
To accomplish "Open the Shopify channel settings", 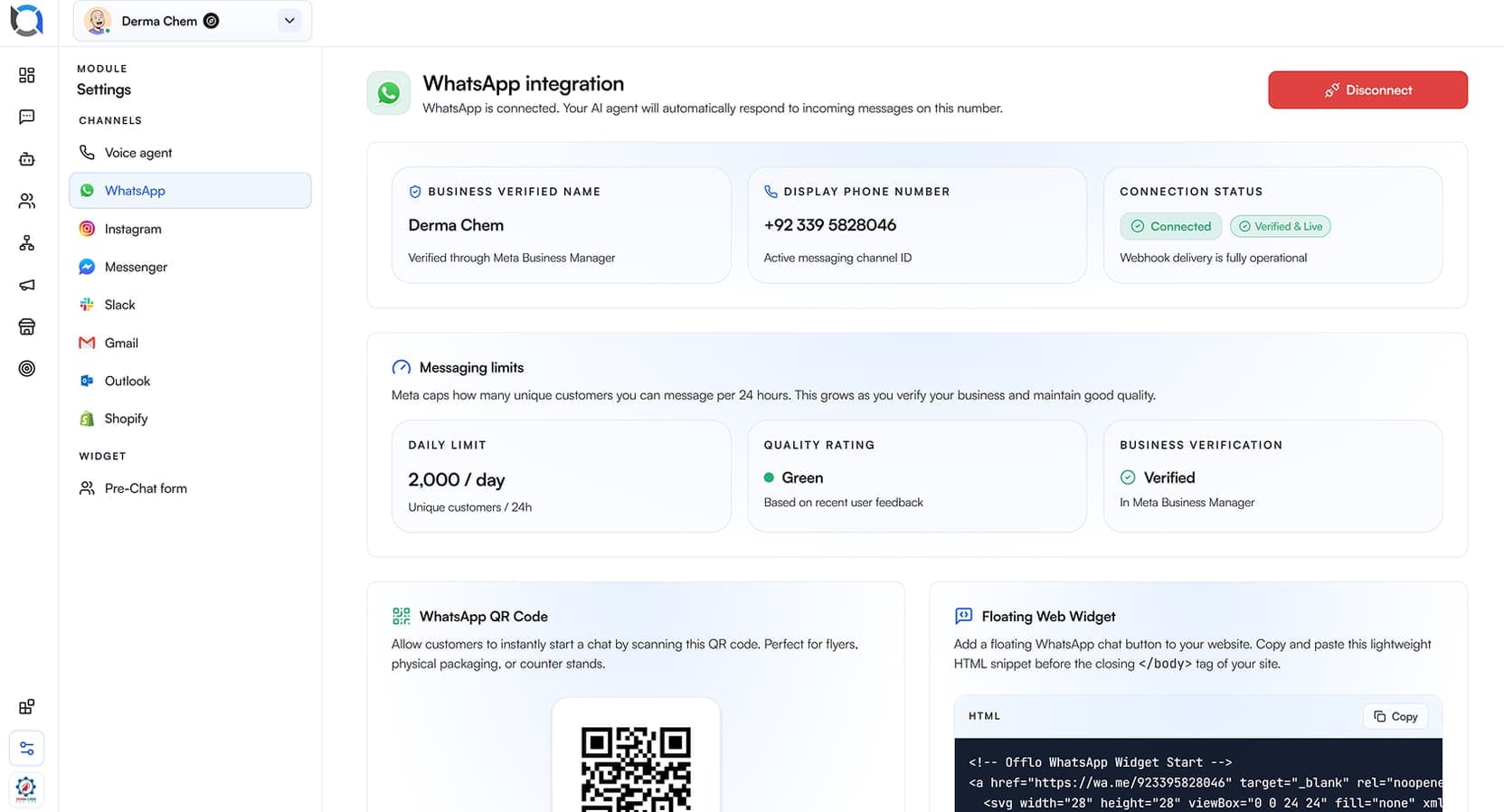I will (190, 419).
